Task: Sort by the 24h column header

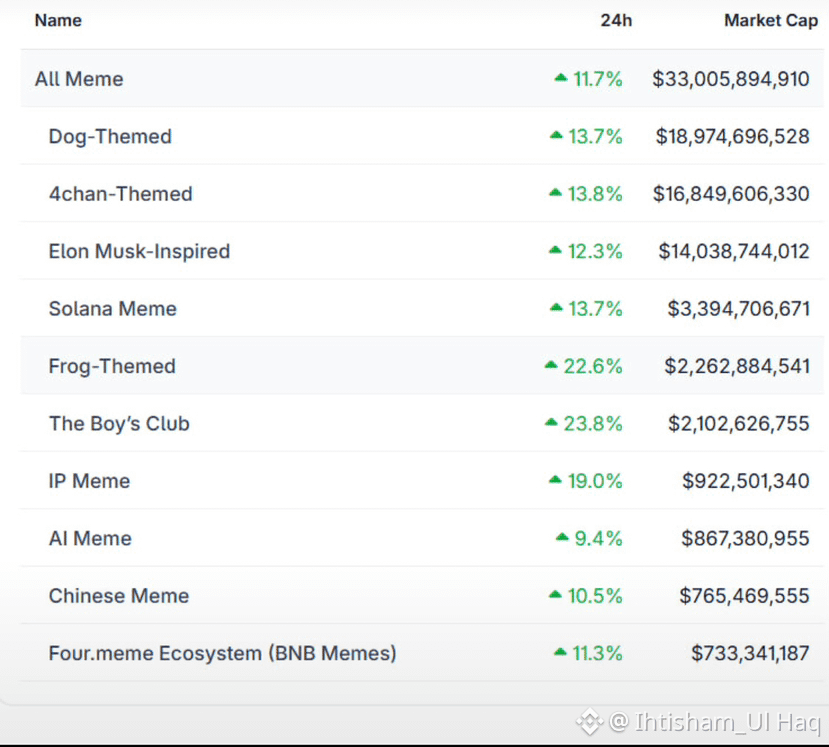Action: coord(616,20)
